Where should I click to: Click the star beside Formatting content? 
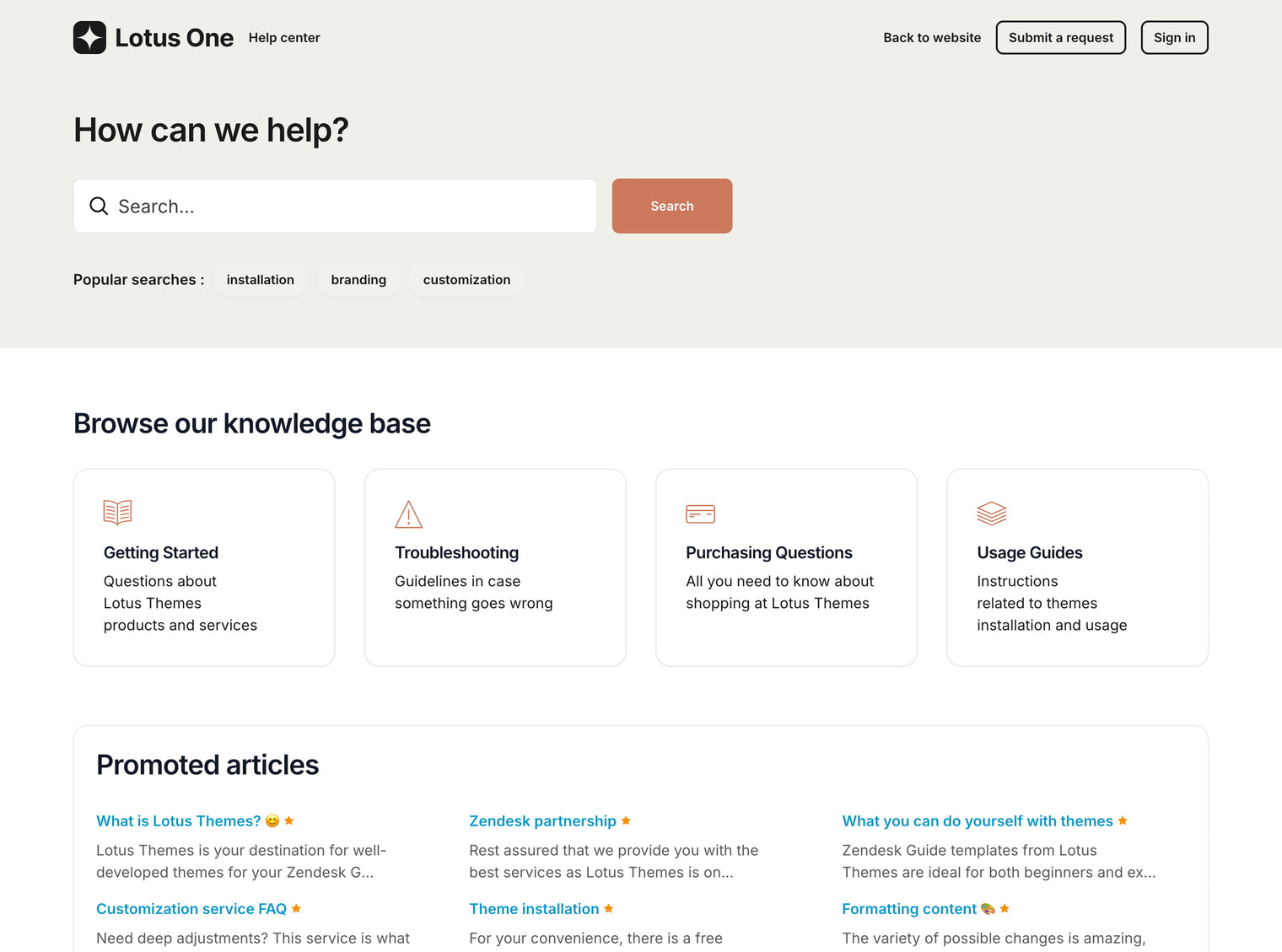pyautogui.click(x=1005, y=908)
